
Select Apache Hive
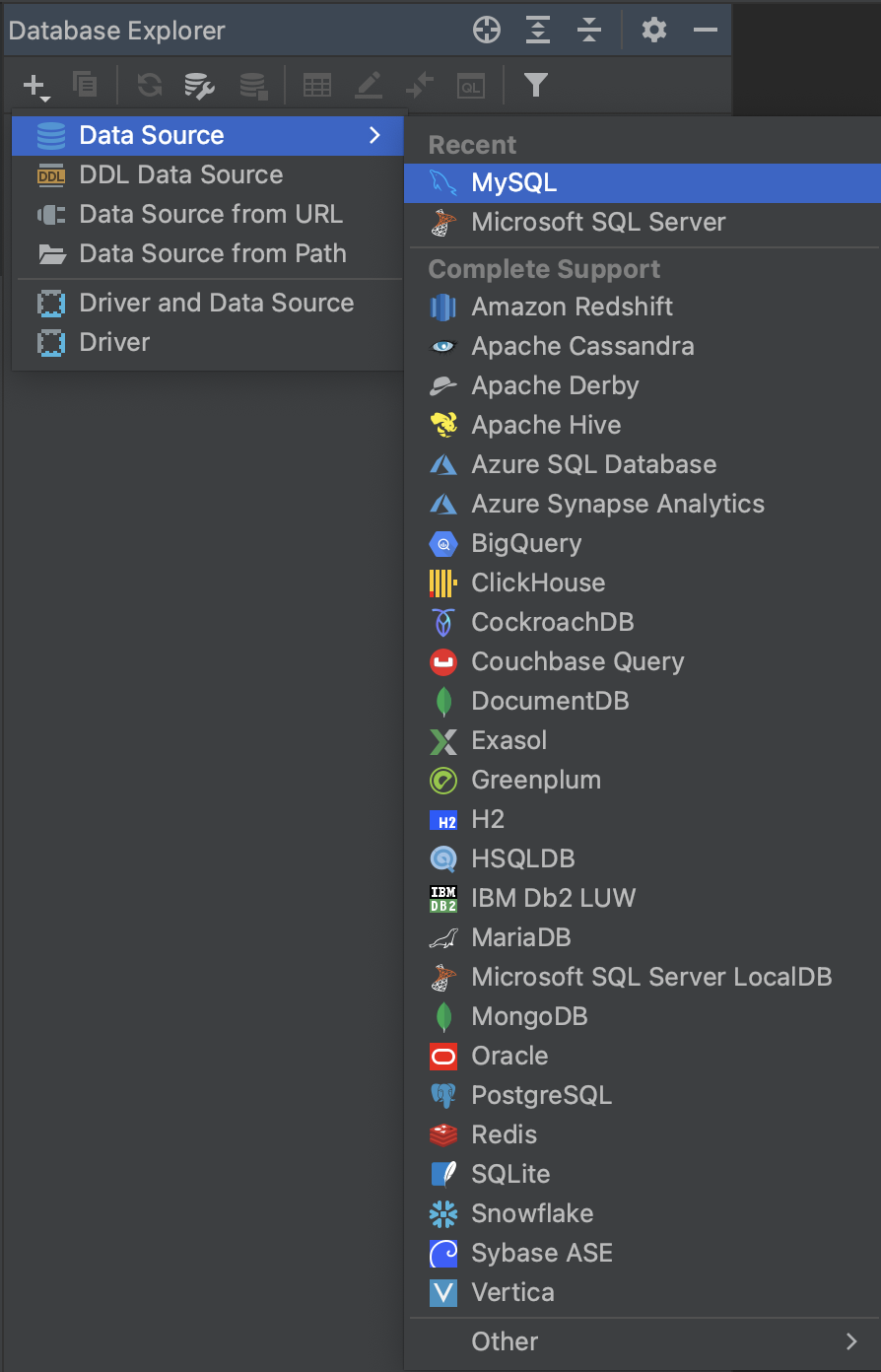[x=643, y=425]
